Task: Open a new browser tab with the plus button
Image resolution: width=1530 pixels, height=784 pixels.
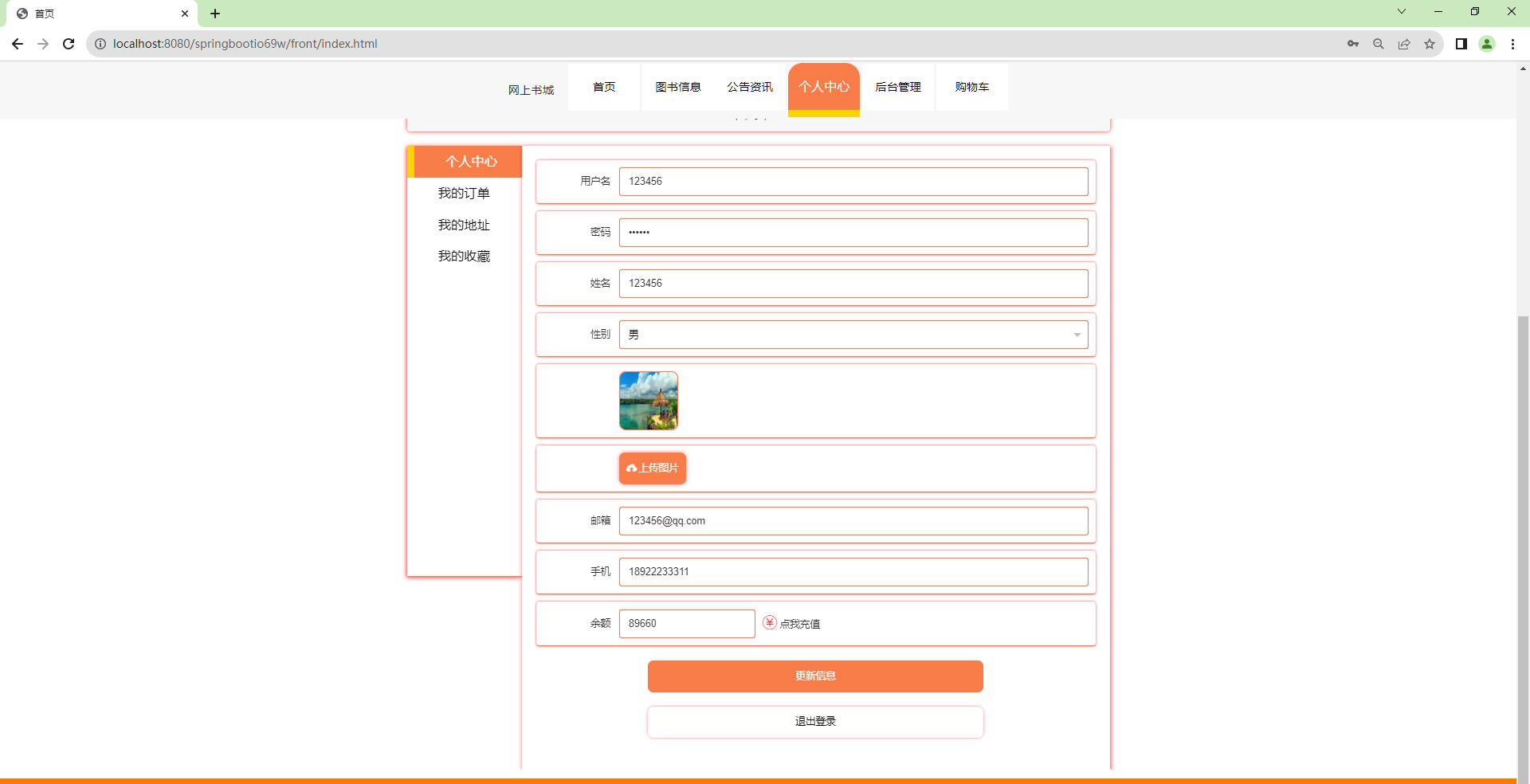Action: [215, 14]
